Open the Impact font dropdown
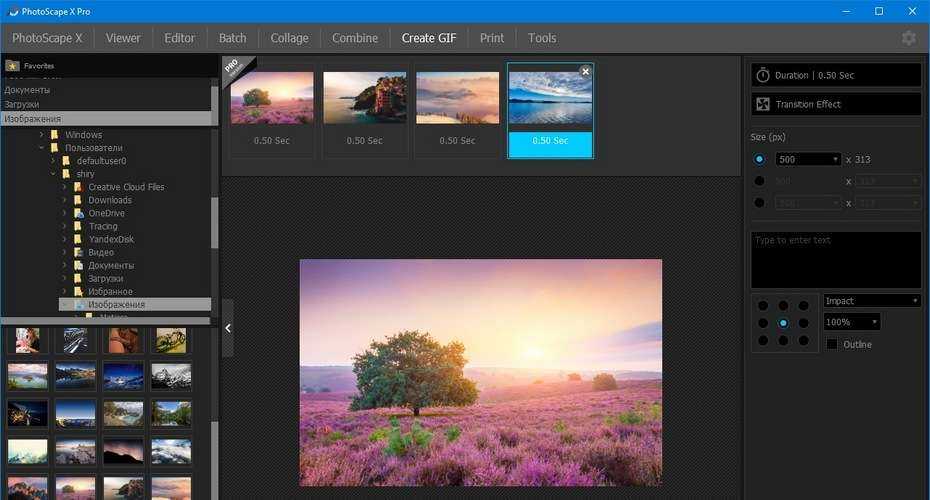 click(871, 300)
